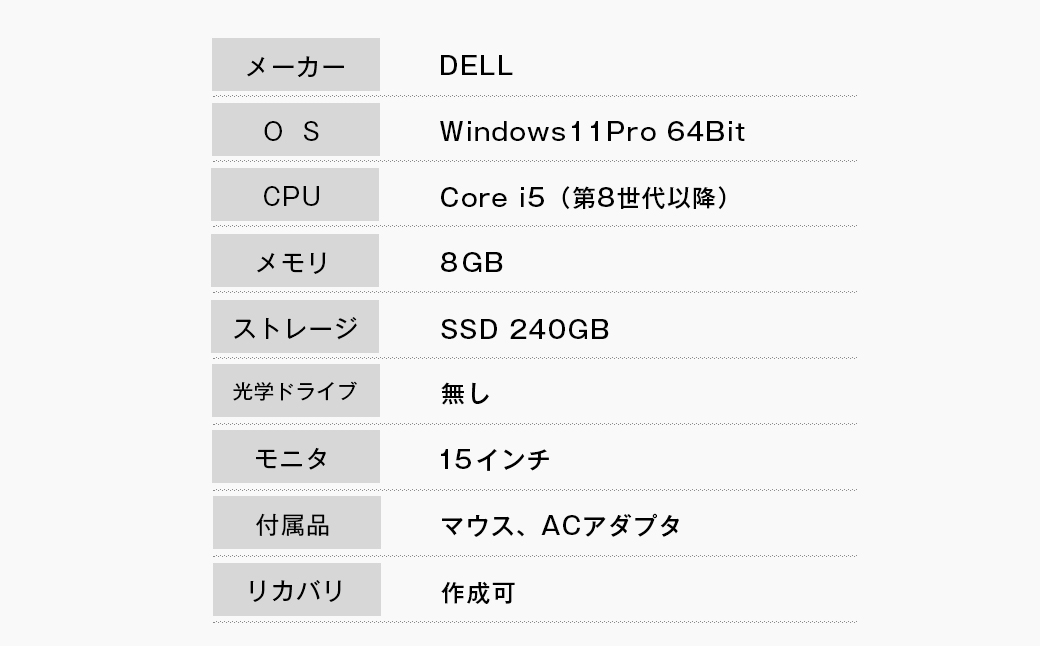1040x646 pixels.
Task: Click the CPU label cell
Action: coord(295,196)
